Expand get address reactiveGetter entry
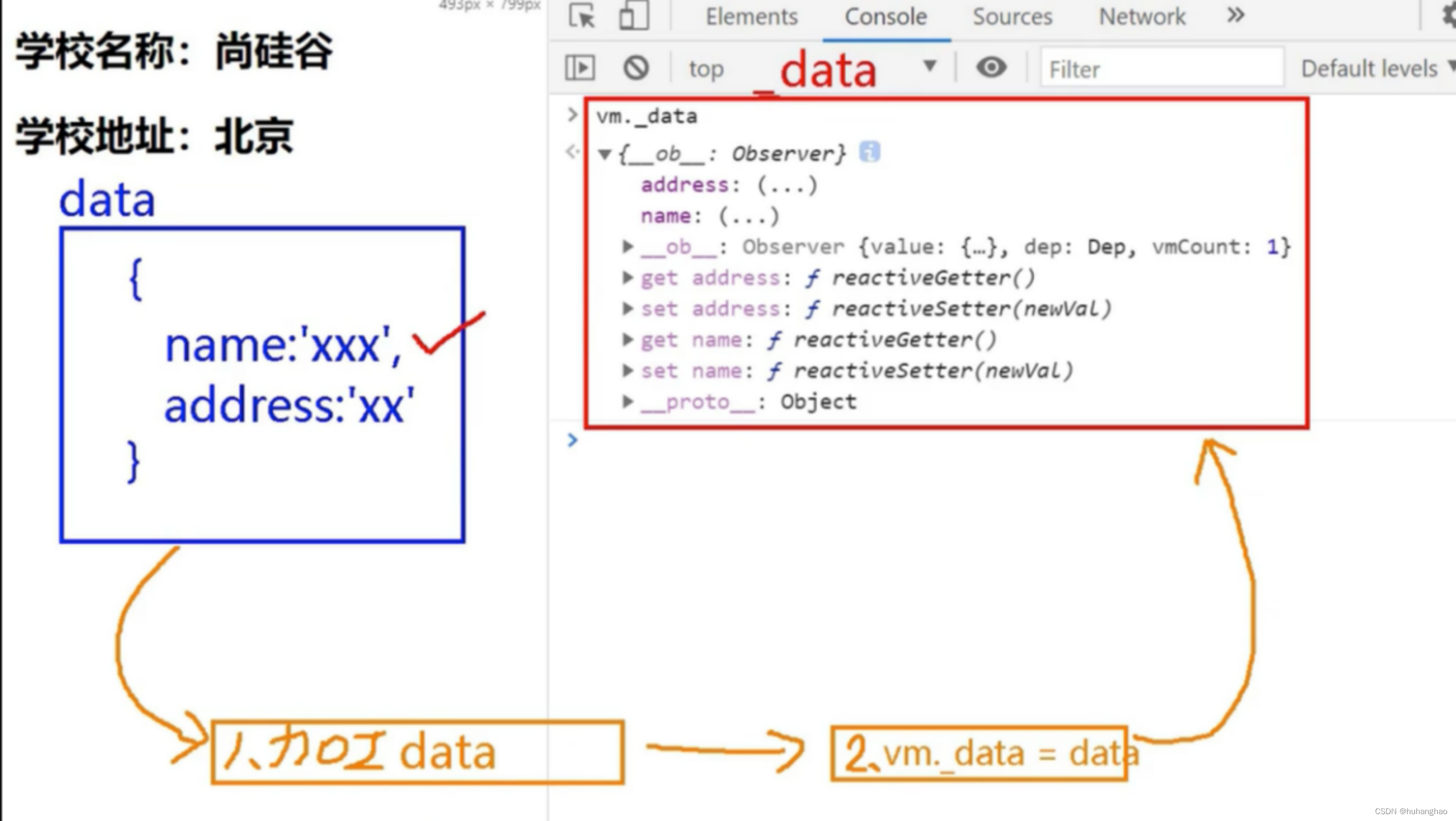Image resolution: width=1456 pixels, height=821 pixels. [627, 278]
